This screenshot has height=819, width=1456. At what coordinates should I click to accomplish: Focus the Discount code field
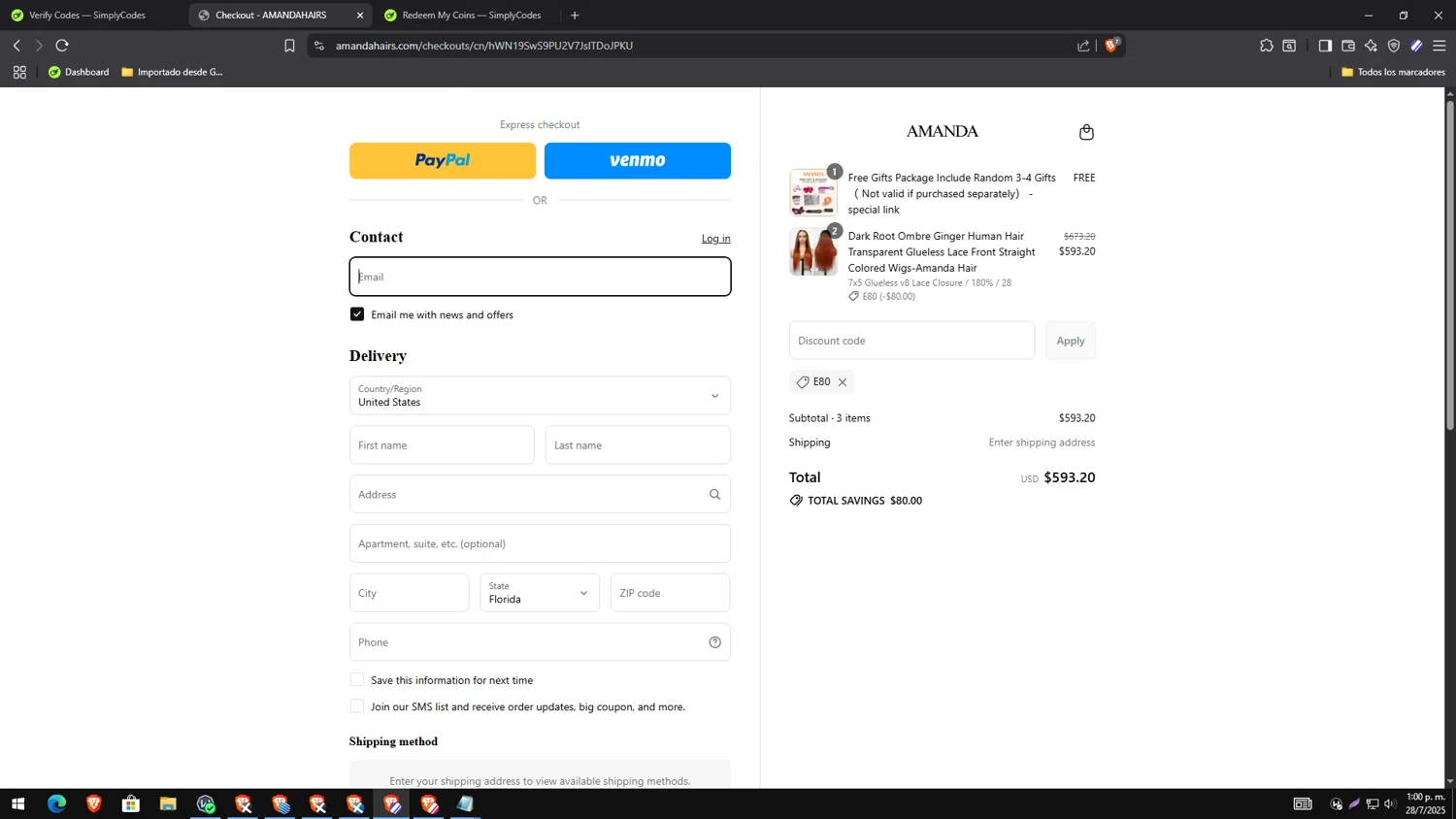[x=911, y=341]
